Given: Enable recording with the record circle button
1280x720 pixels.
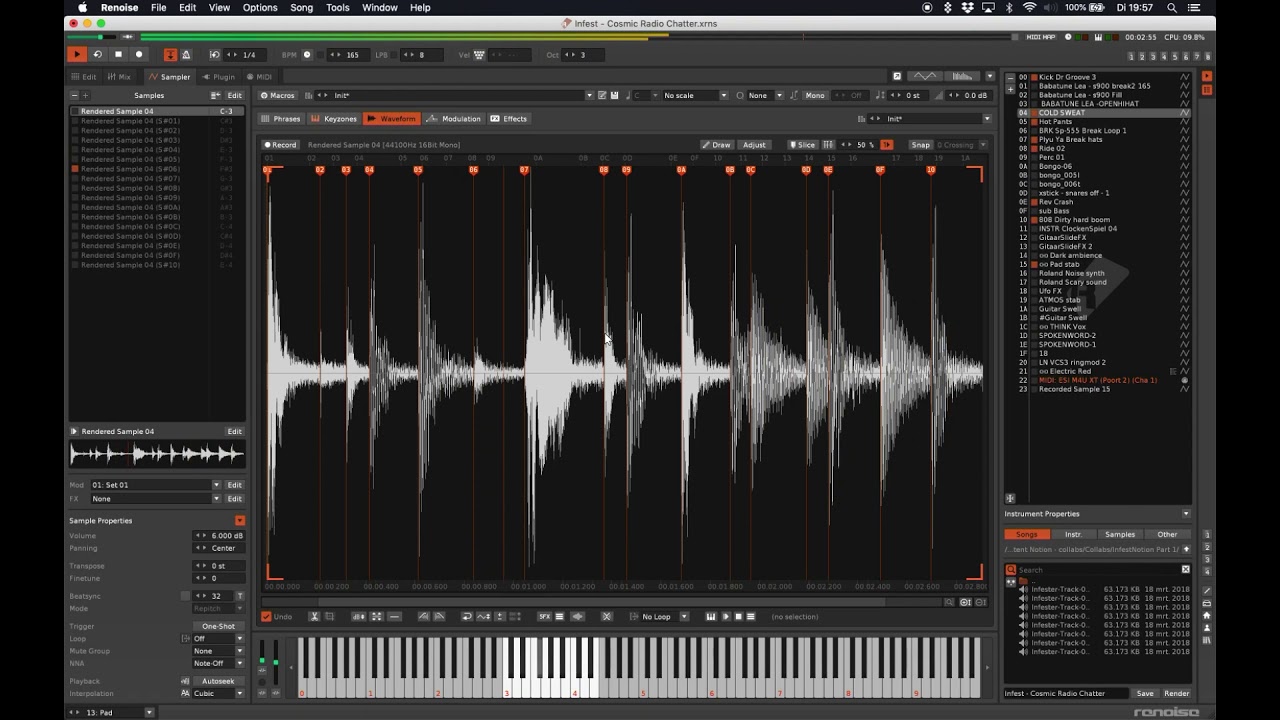Looking at the screenshot, I should [x=139, y=54].
